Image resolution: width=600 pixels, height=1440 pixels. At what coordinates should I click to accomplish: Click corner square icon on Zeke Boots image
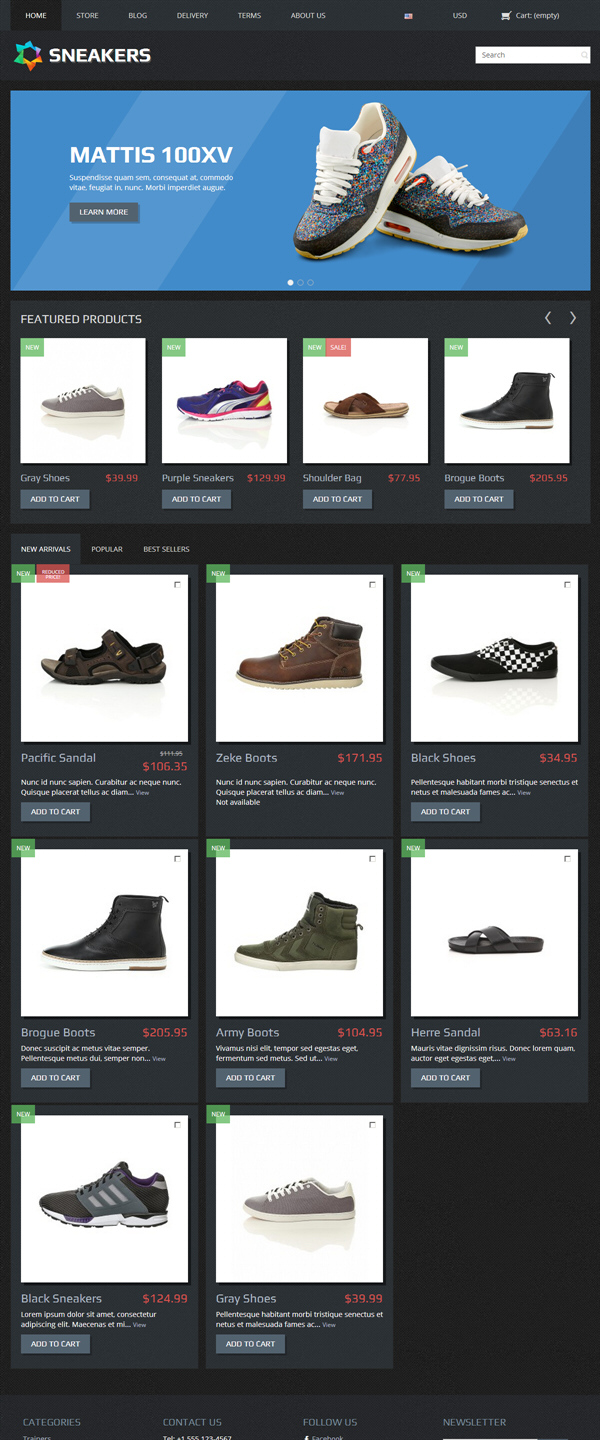pyautogui.click(x=372, y=584)
